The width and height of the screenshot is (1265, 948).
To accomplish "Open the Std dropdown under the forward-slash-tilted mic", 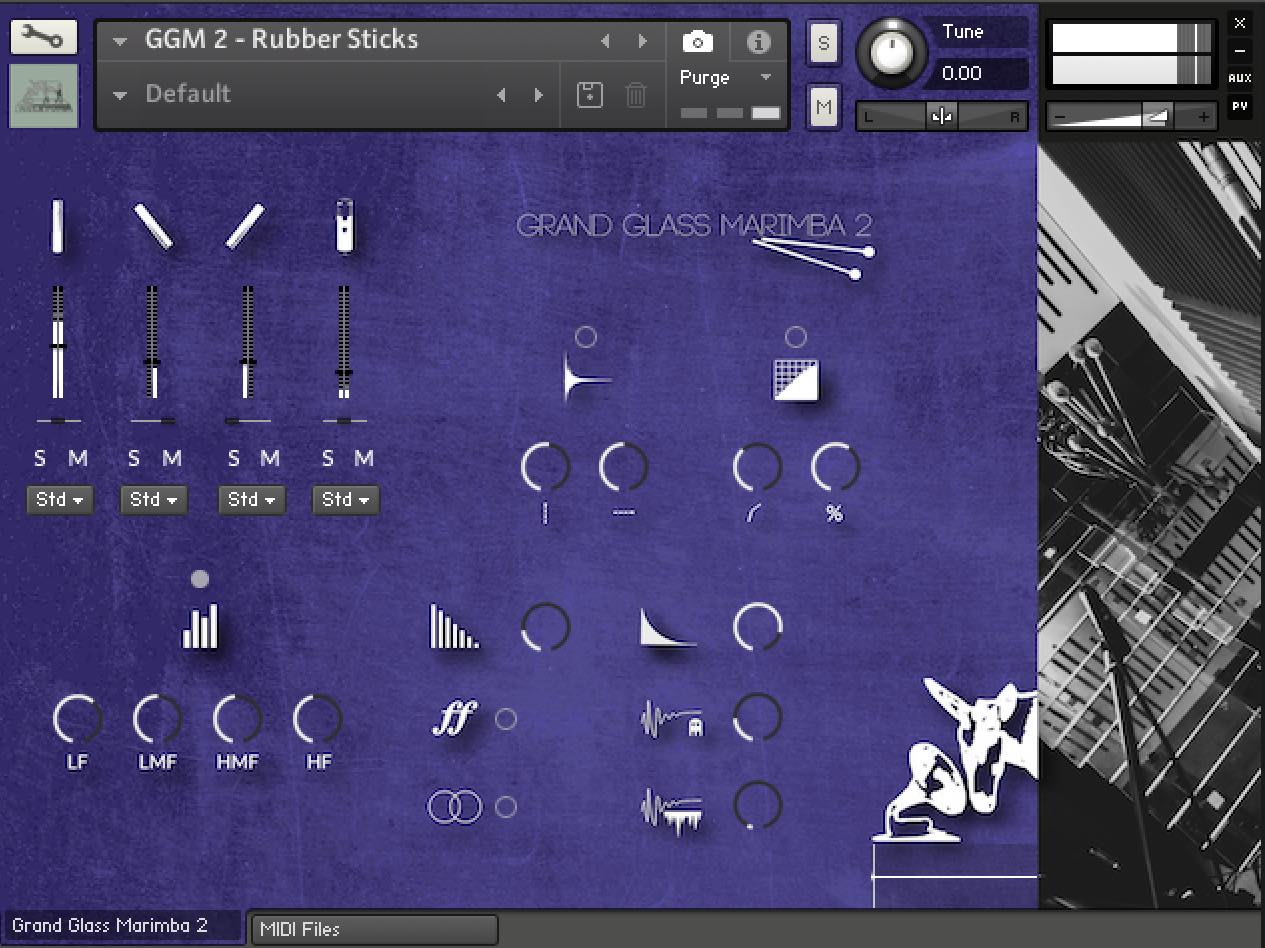I will coord(251,500).
